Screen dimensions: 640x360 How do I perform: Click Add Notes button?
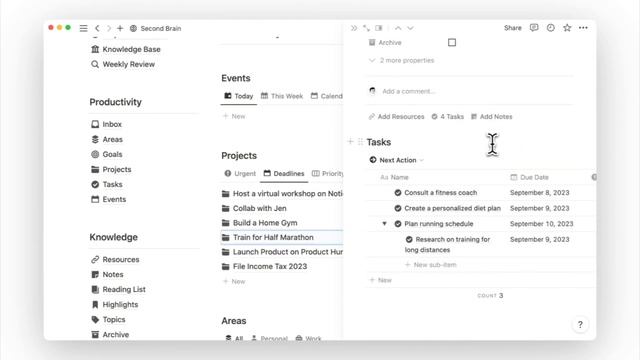click(x=491, y=117)
